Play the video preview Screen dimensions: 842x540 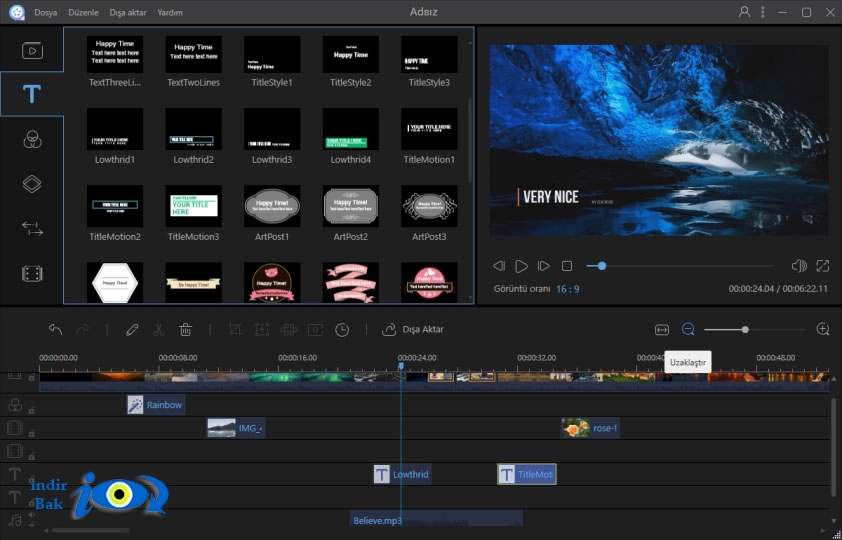521,266
